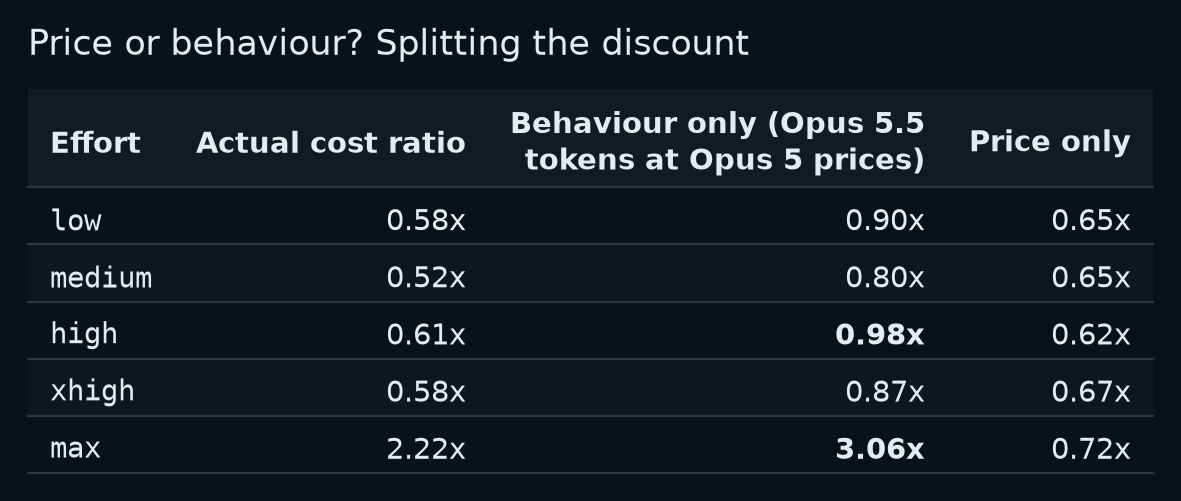Viewport: 1181px width, 501px height.
Task: Click the Price only column header
Action: click(x=1050, y=142)
